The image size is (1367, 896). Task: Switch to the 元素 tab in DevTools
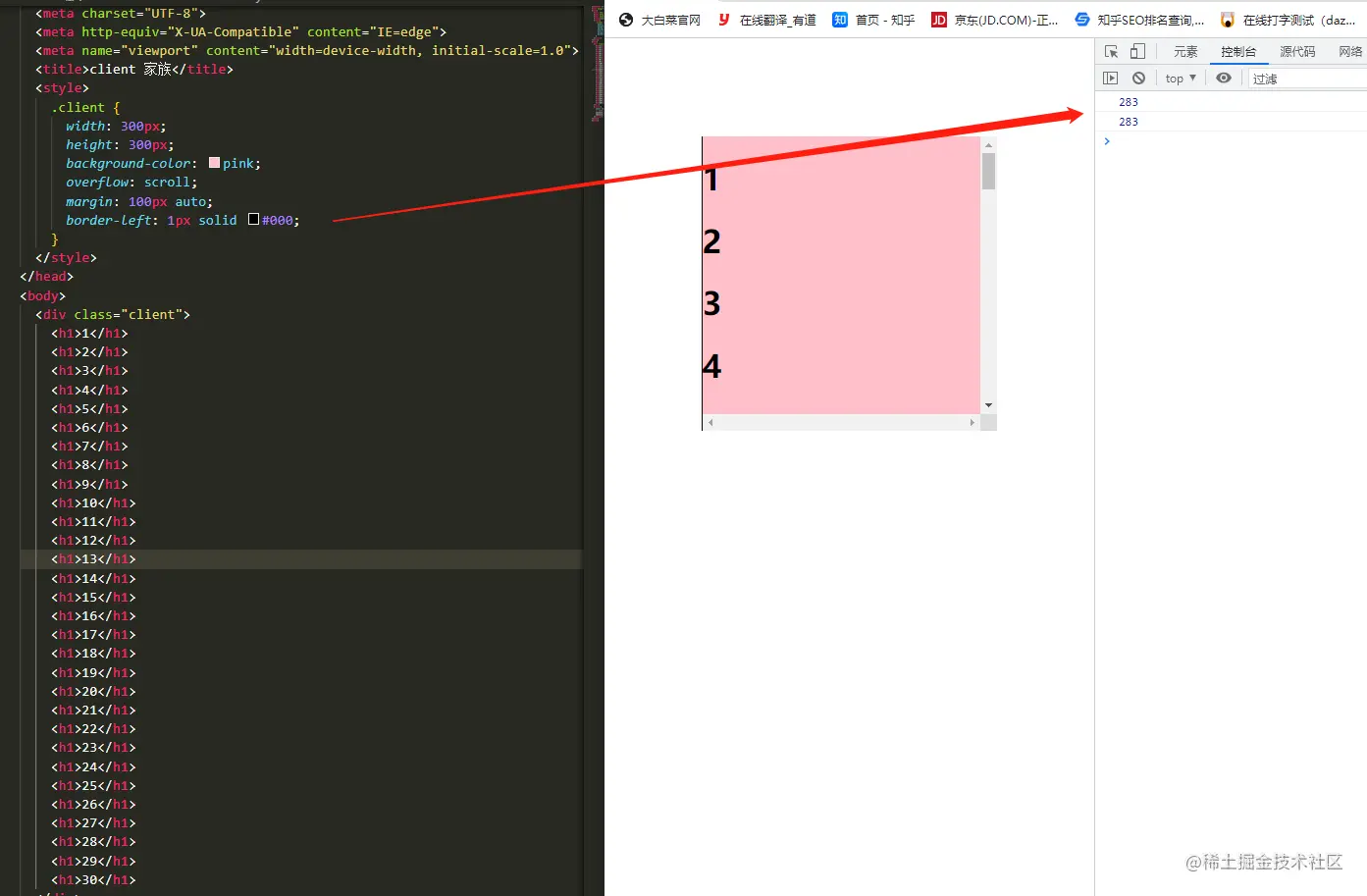tap(1185, 52)
